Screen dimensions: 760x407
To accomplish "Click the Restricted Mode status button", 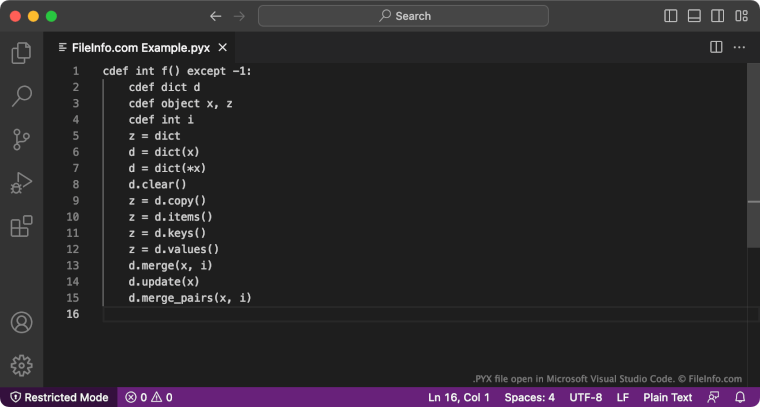I will (58, 397).
